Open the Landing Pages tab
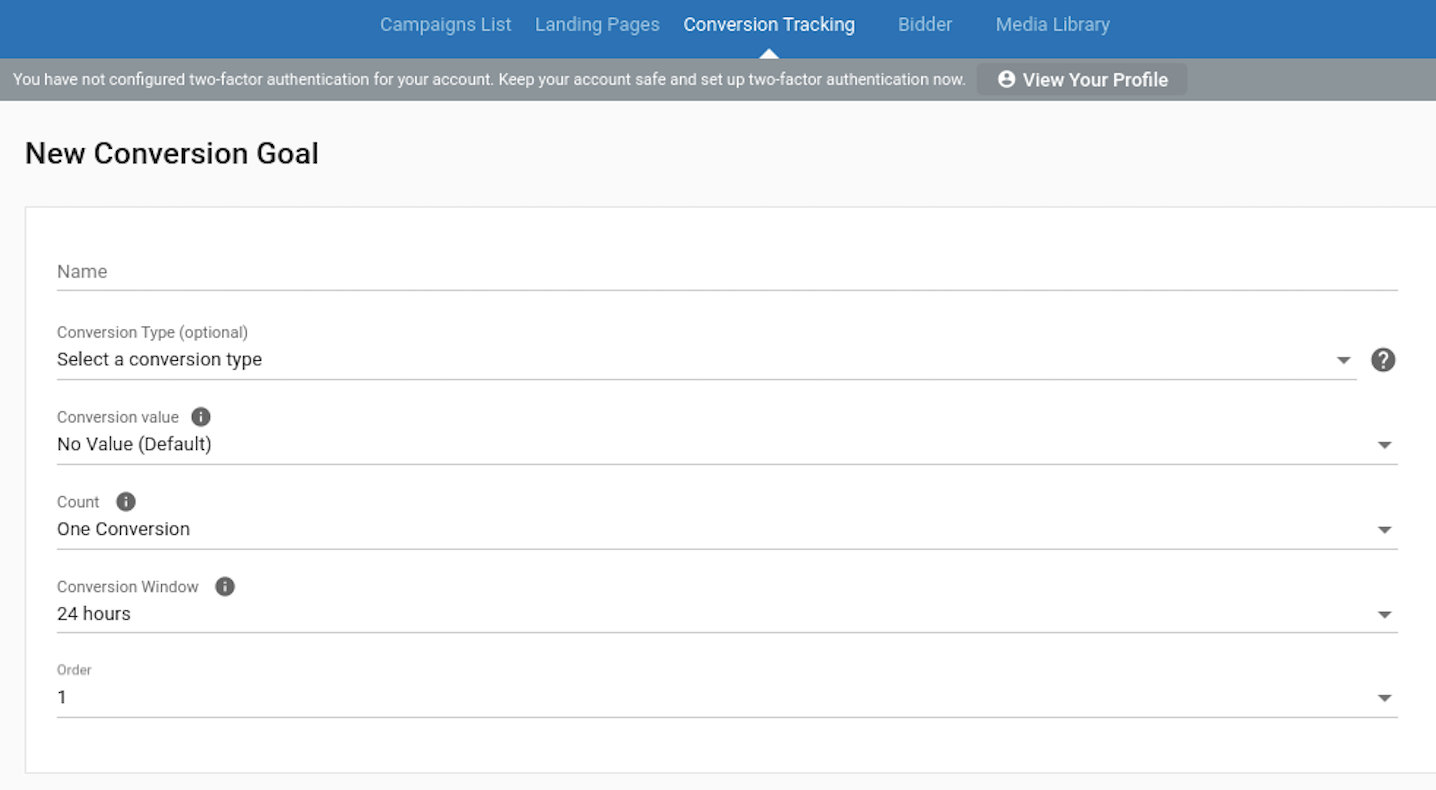This screenshot has width=1436, height=790. pos(597,24)
